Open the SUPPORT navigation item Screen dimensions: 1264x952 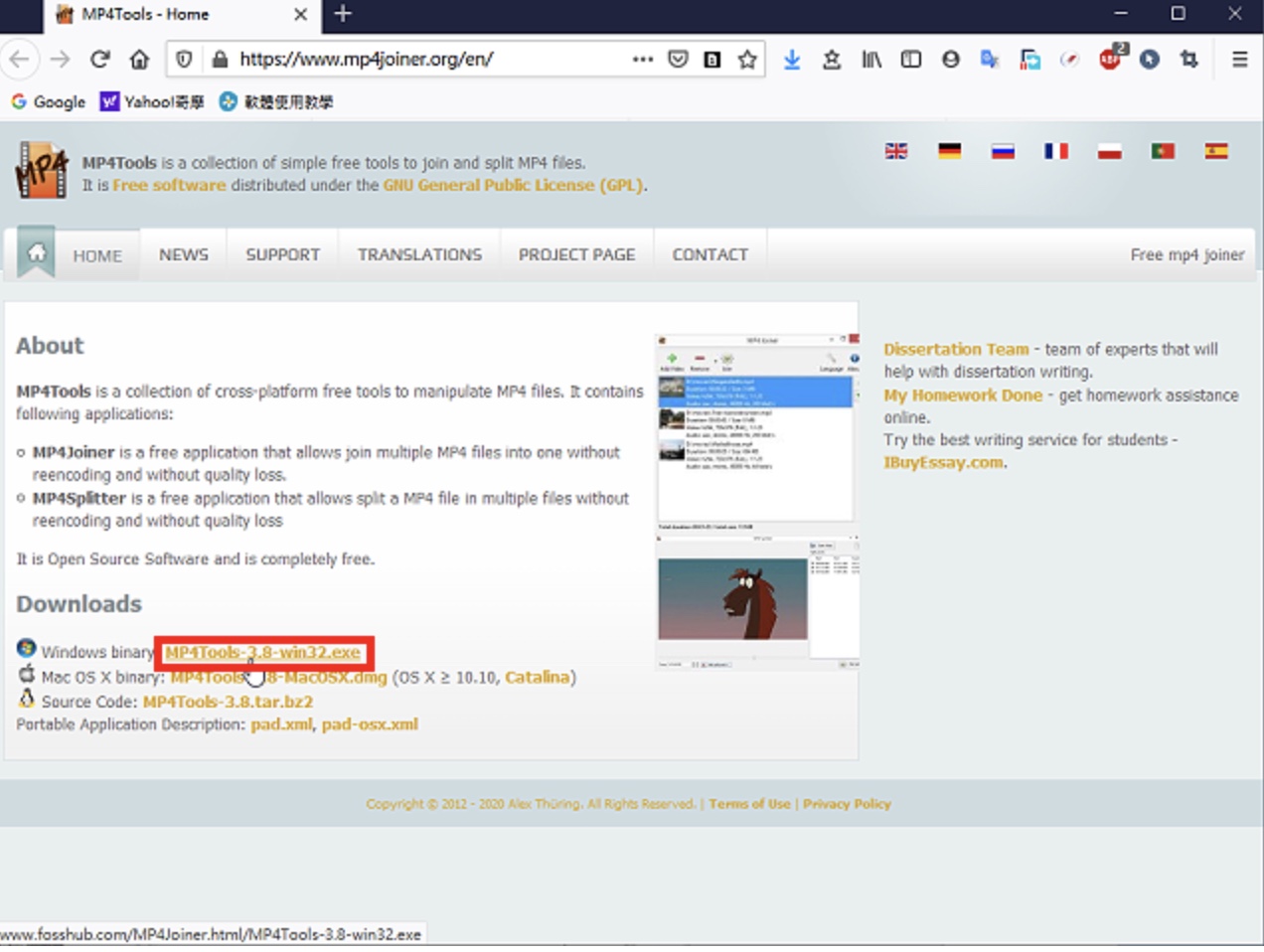(283, 254)
